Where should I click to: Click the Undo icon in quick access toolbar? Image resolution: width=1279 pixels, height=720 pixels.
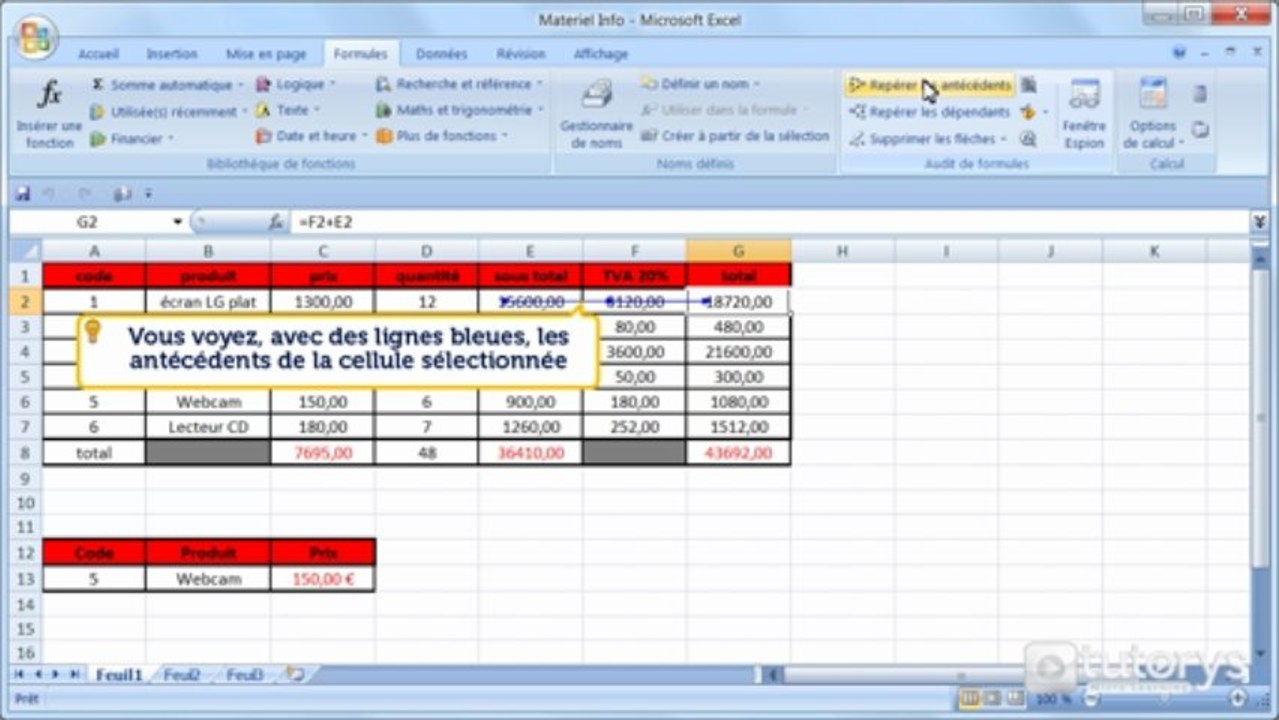point(50,194)
